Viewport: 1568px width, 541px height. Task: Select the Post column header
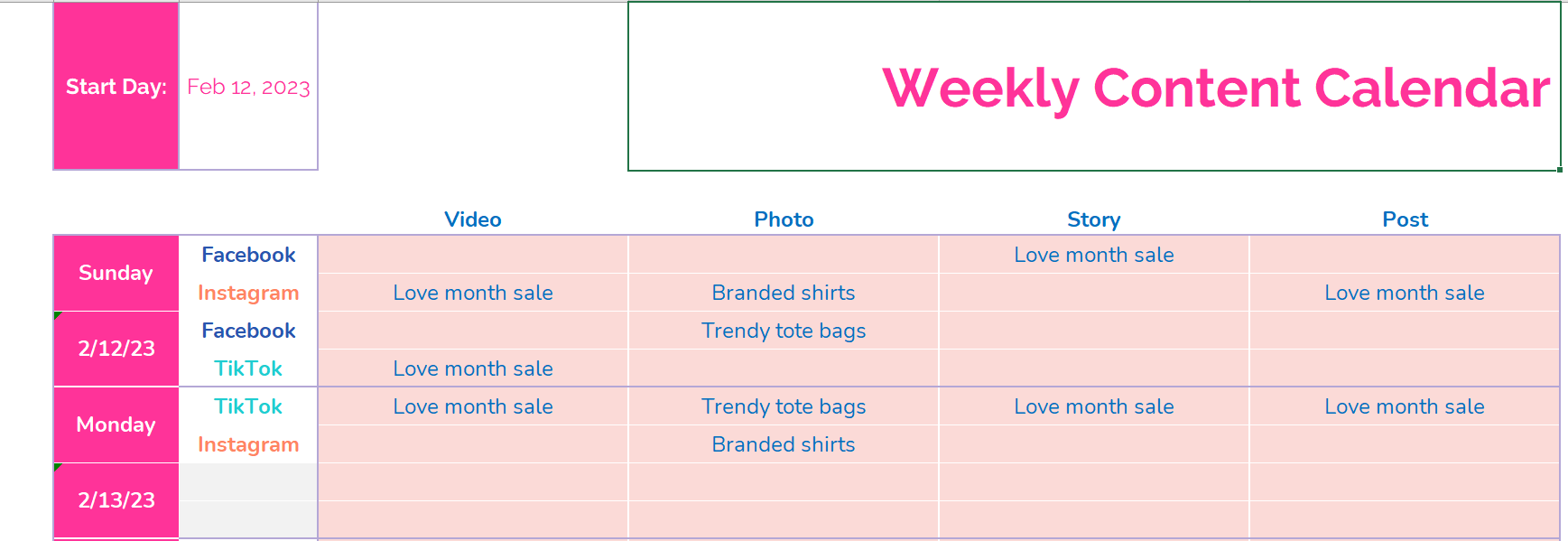pos(1405,219)
